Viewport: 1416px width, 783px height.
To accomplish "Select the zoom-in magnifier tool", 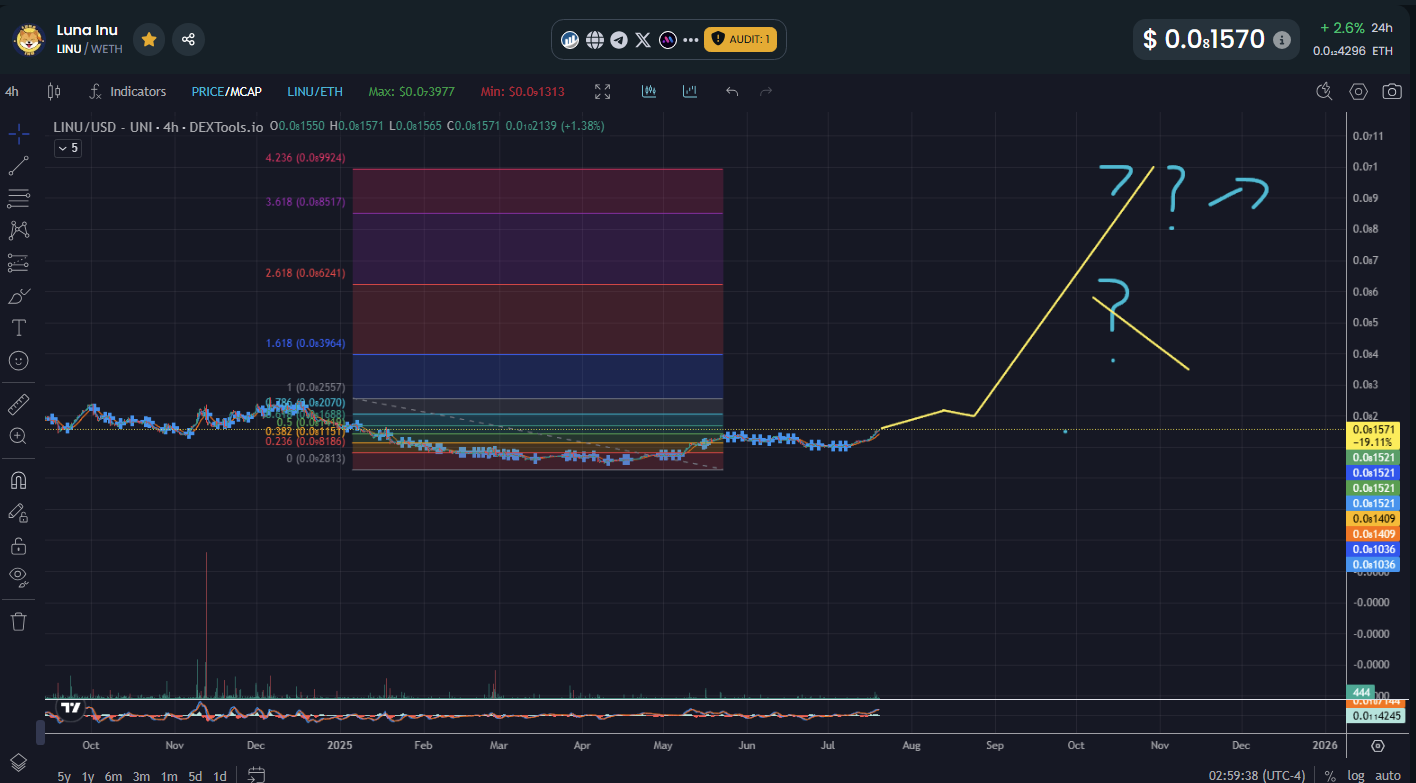I will coord(18,436).
